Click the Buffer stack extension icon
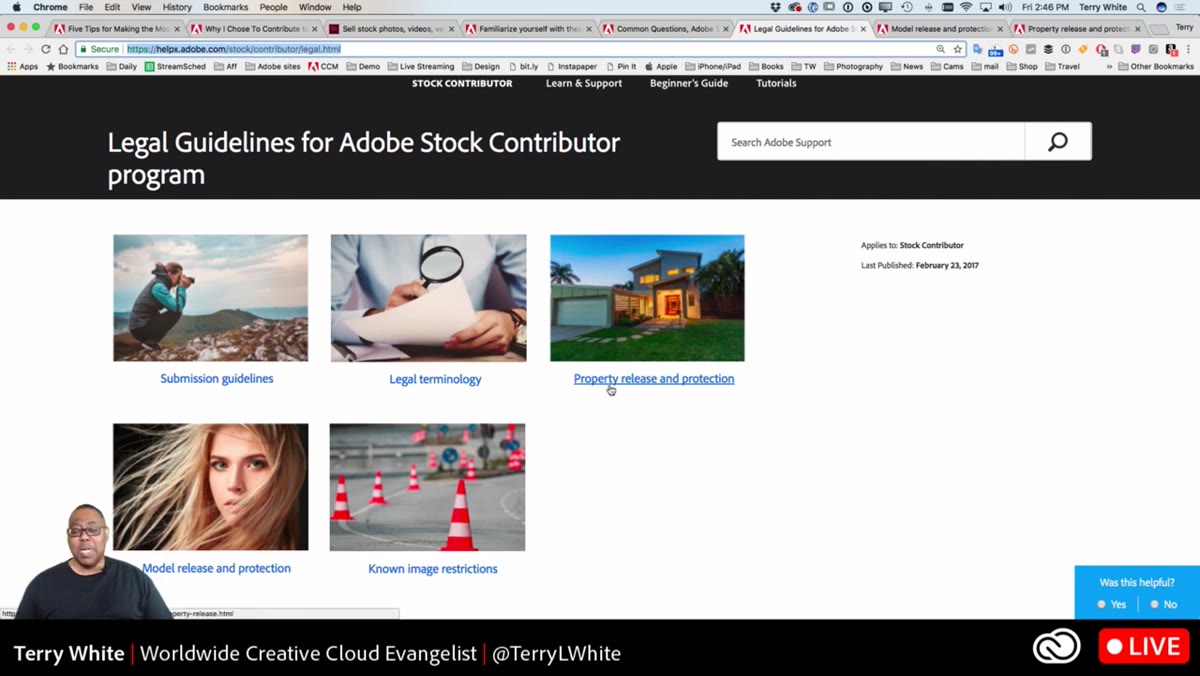Image resolution: width=1200 pixels, height=676 pixels. pyautogui.click(x=1048, y=49)
